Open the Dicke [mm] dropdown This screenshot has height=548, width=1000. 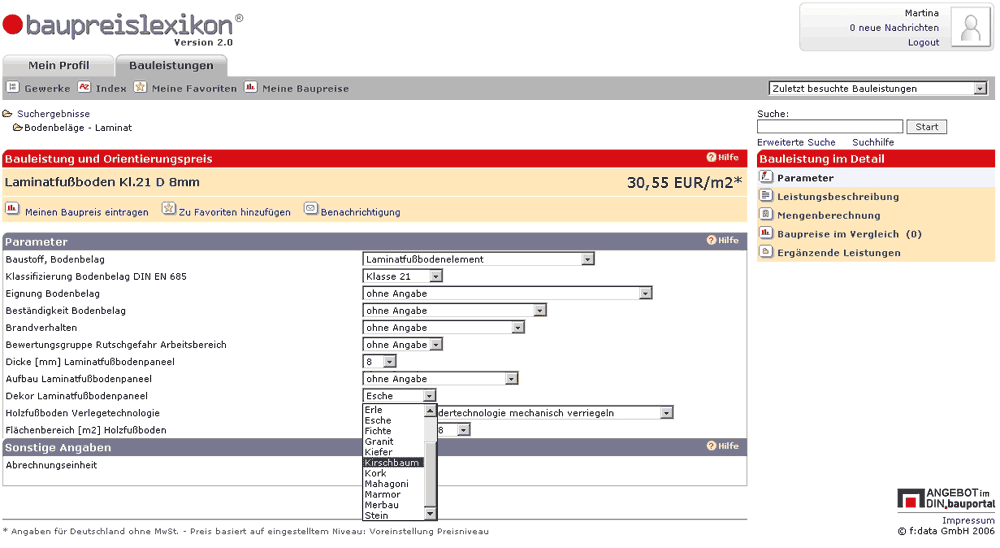379,362
